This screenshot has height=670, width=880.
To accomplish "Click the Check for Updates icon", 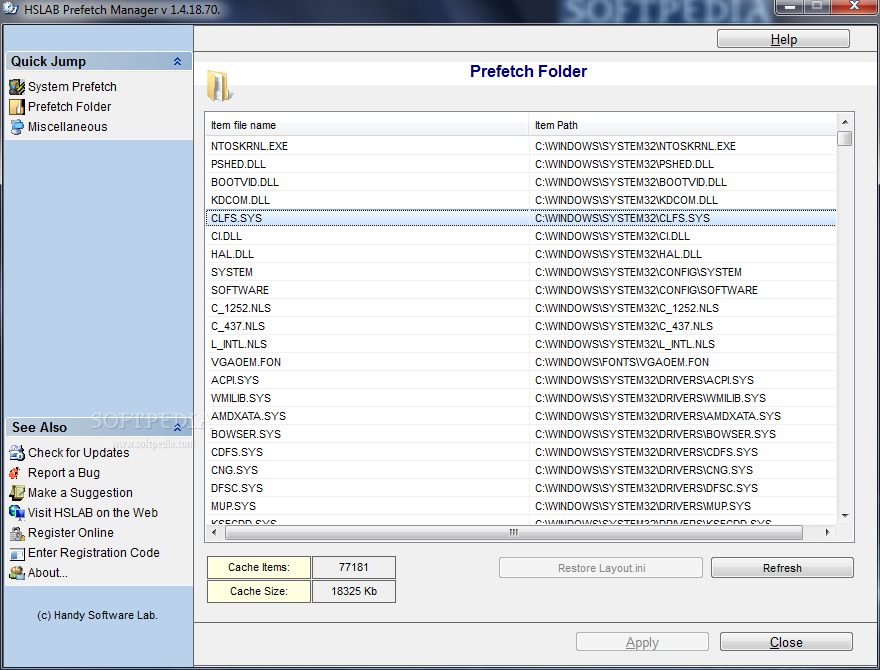I will 17,452.
